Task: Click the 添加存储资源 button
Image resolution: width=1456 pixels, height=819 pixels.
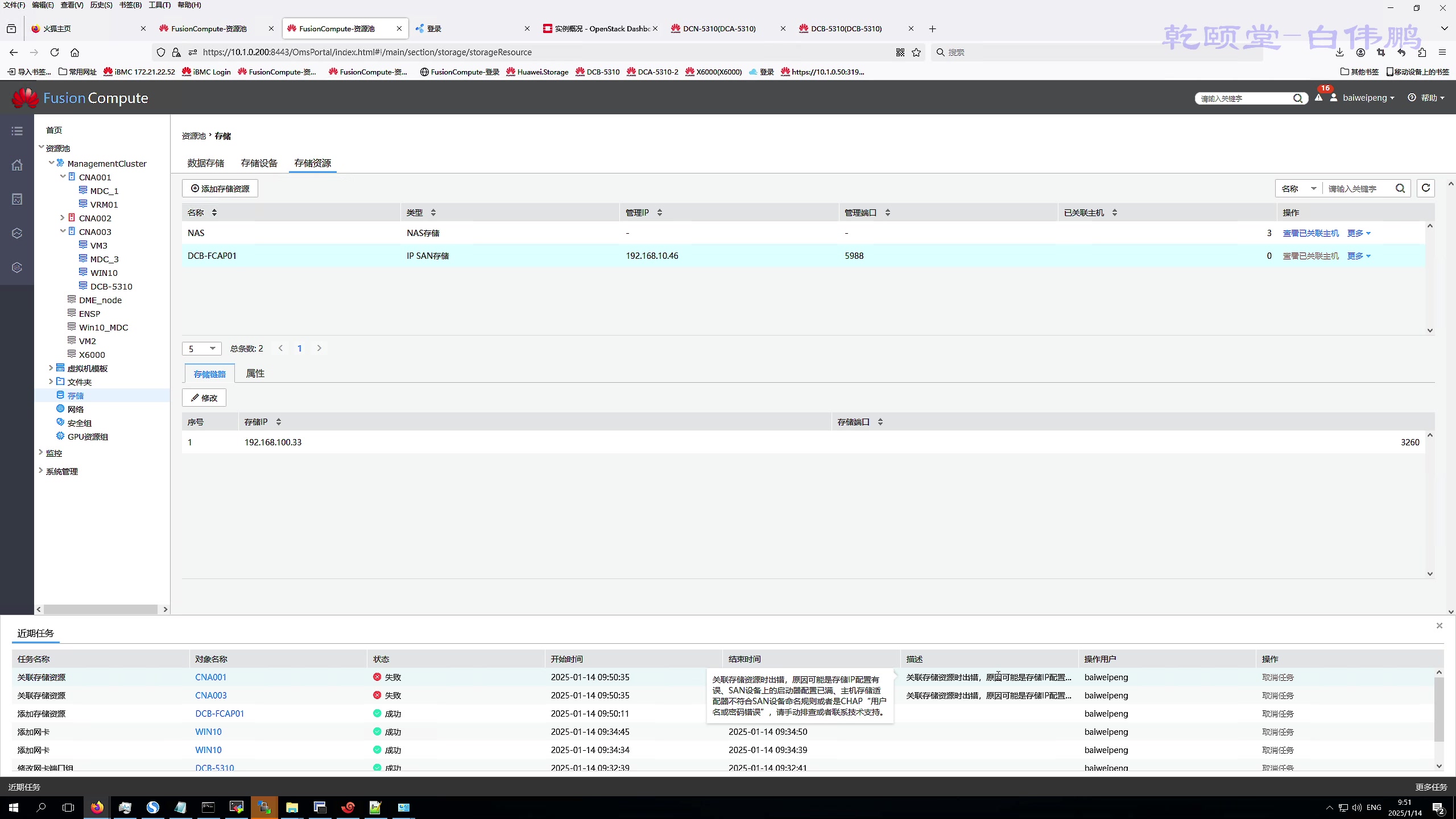Action: tap(220, 188)
